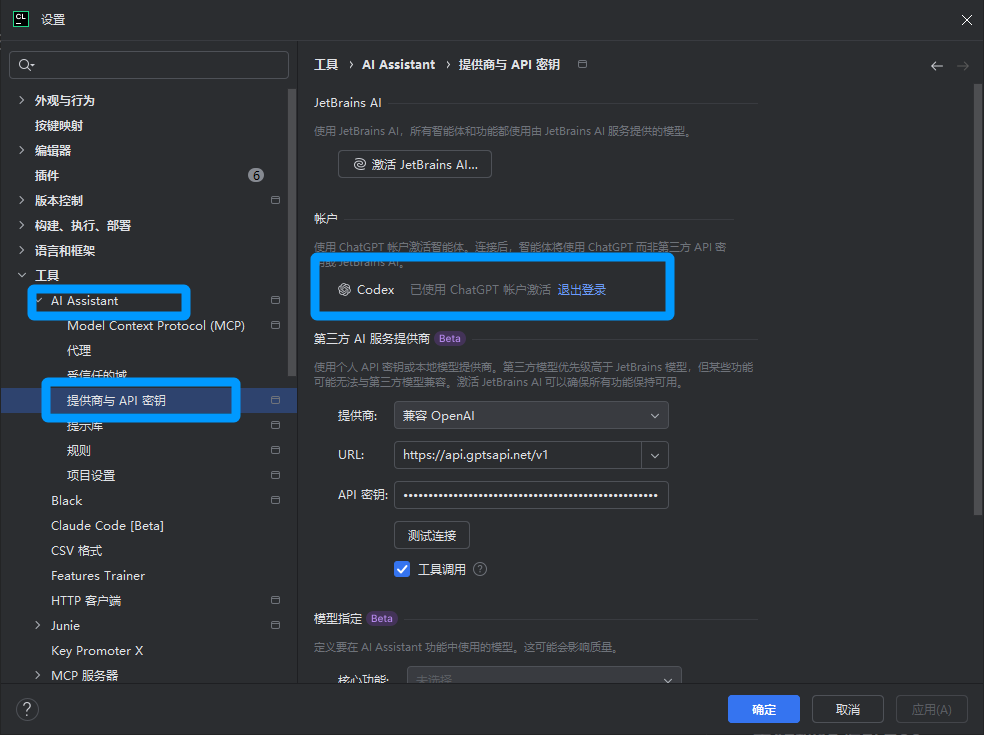Click the 取消 button
This screenshot has height=735, width=984.
[x=848, y=709]
